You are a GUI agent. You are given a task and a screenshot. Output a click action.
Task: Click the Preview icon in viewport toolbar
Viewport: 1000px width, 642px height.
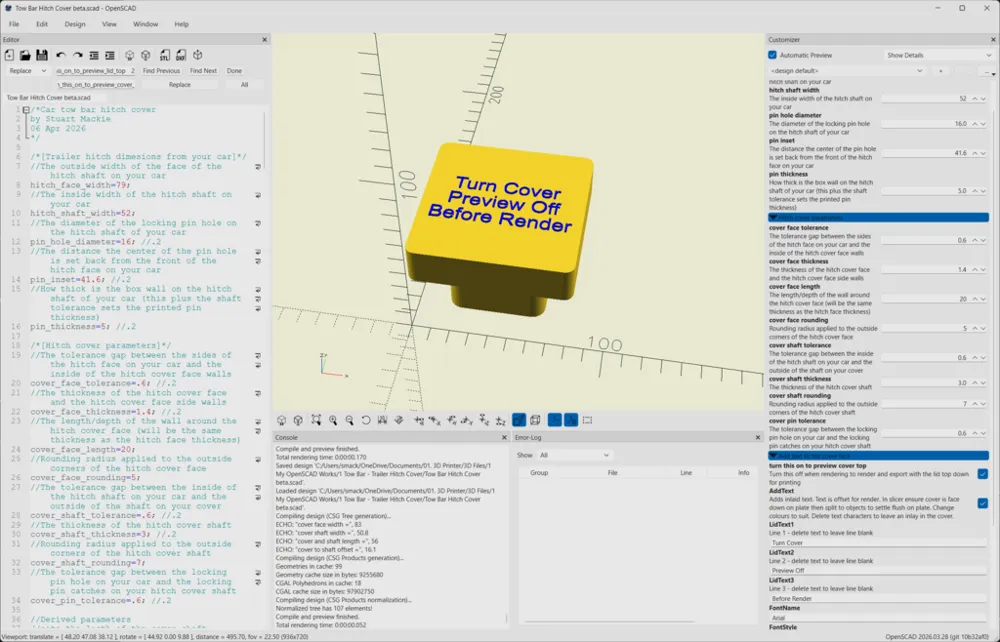pyautogui.click(x=281, y=420)
